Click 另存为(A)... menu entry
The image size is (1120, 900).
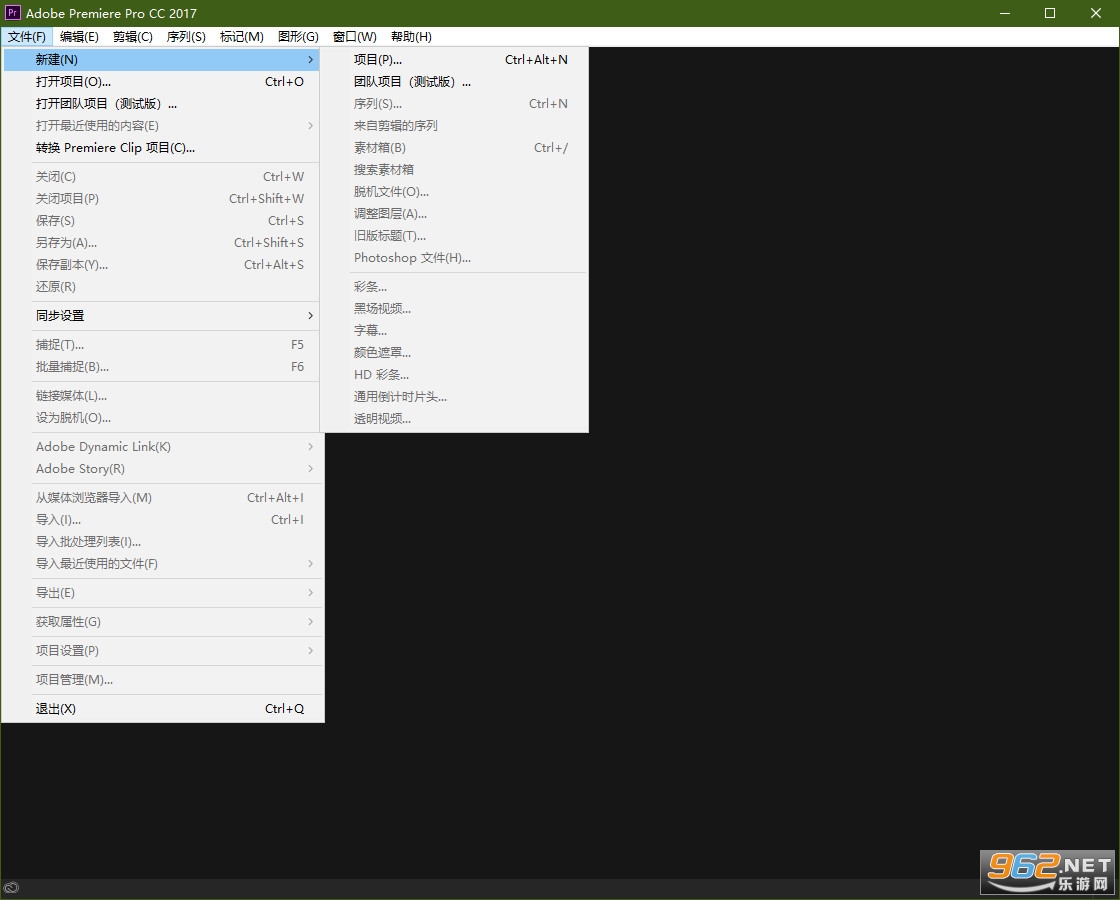[161, 243]
